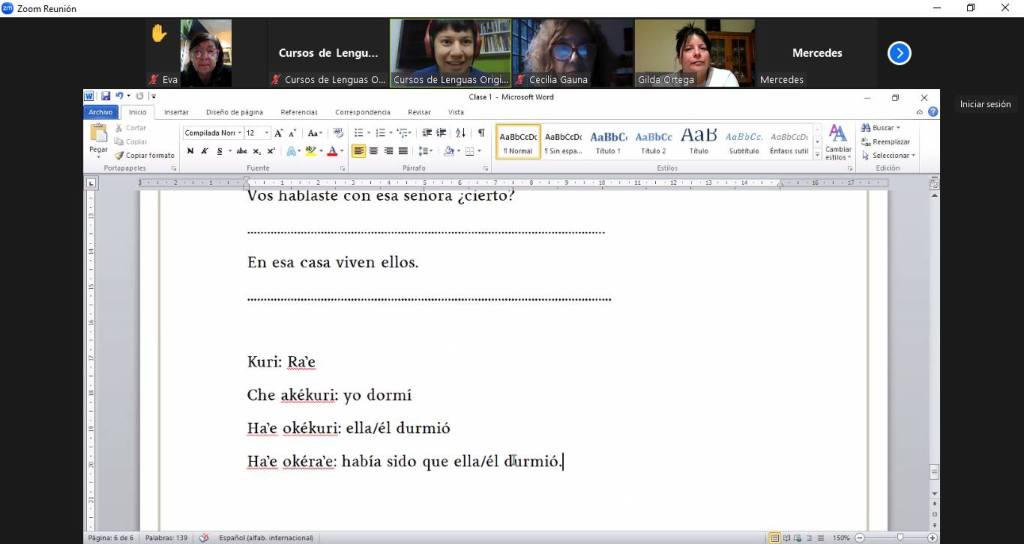This screenshot has height=544, width=1024.
Task: Click the sort A-Z icon
Action: tap(460, 132)
